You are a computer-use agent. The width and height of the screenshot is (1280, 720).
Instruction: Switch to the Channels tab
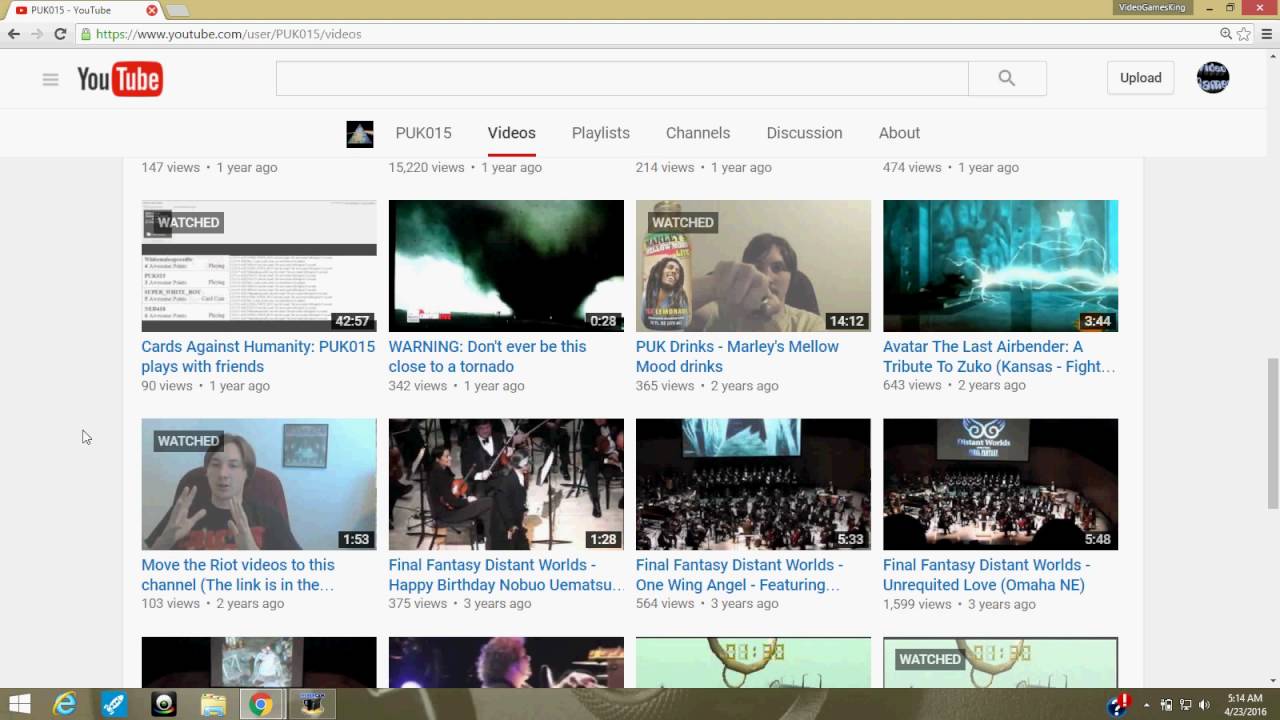click(698, 133)
